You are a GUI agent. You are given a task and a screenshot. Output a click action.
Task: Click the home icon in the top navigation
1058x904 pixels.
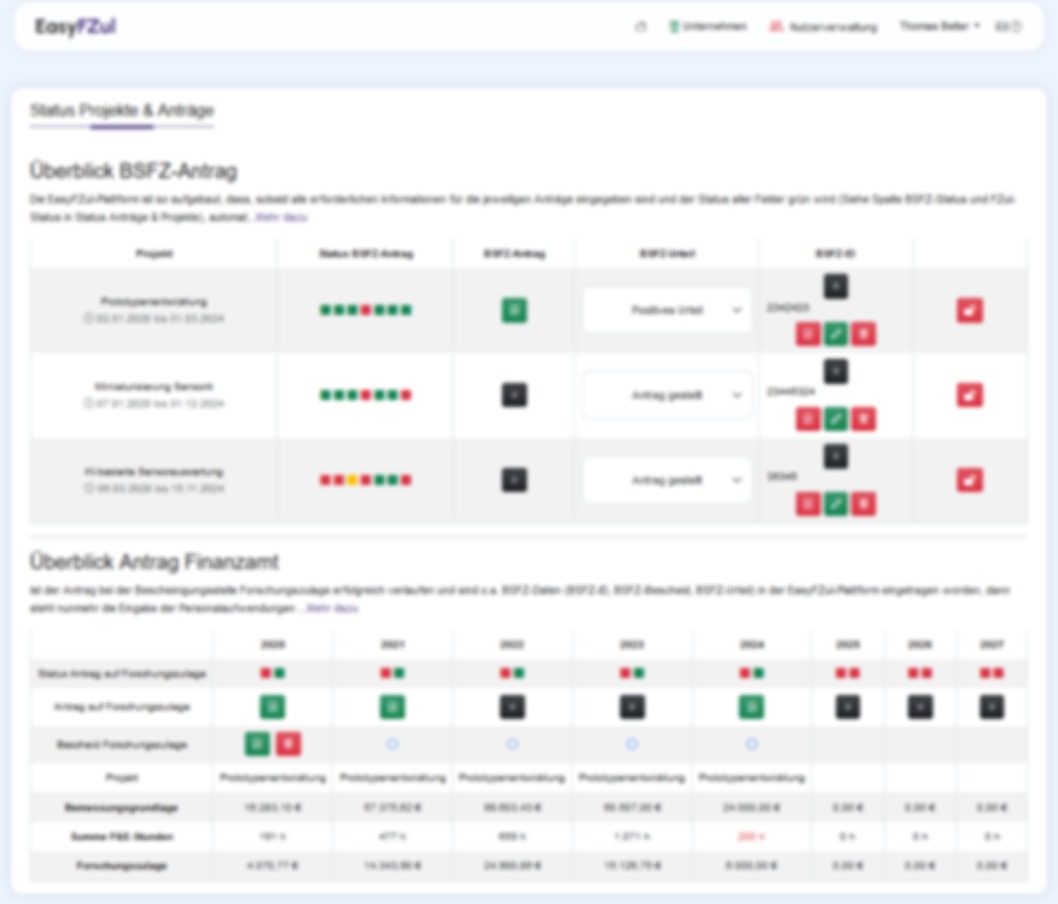641,27
